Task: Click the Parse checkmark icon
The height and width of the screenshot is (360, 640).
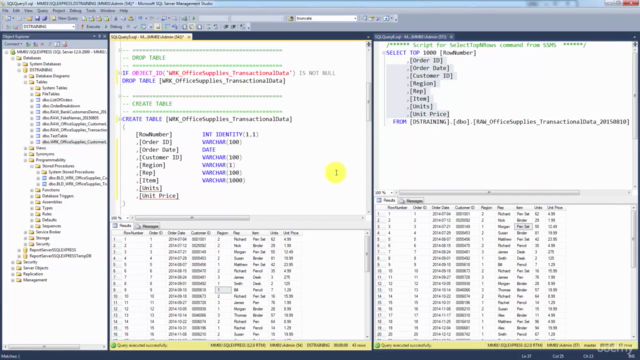Action: click(136, 27)
